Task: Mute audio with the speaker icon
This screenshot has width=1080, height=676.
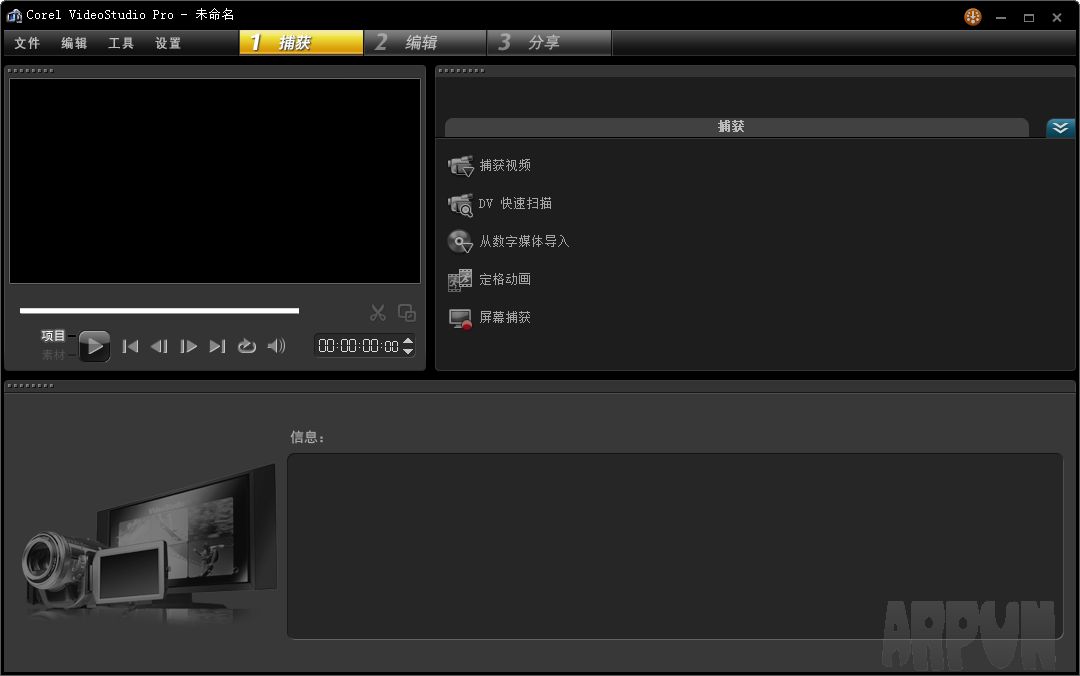Action: tap(276, 346)
